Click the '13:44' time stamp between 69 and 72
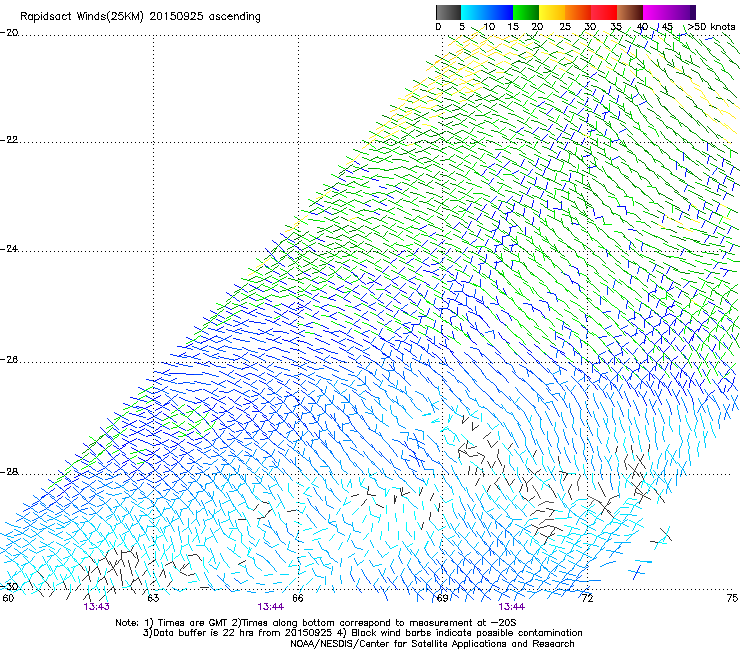Viewport: 740px width, 650px height. [x=512, y=607]
